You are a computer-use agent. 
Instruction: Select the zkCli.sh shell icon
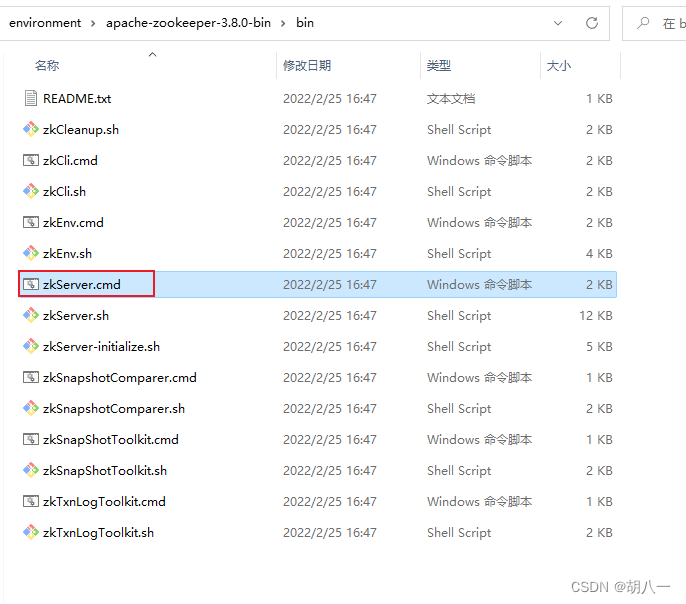[31, 192]
